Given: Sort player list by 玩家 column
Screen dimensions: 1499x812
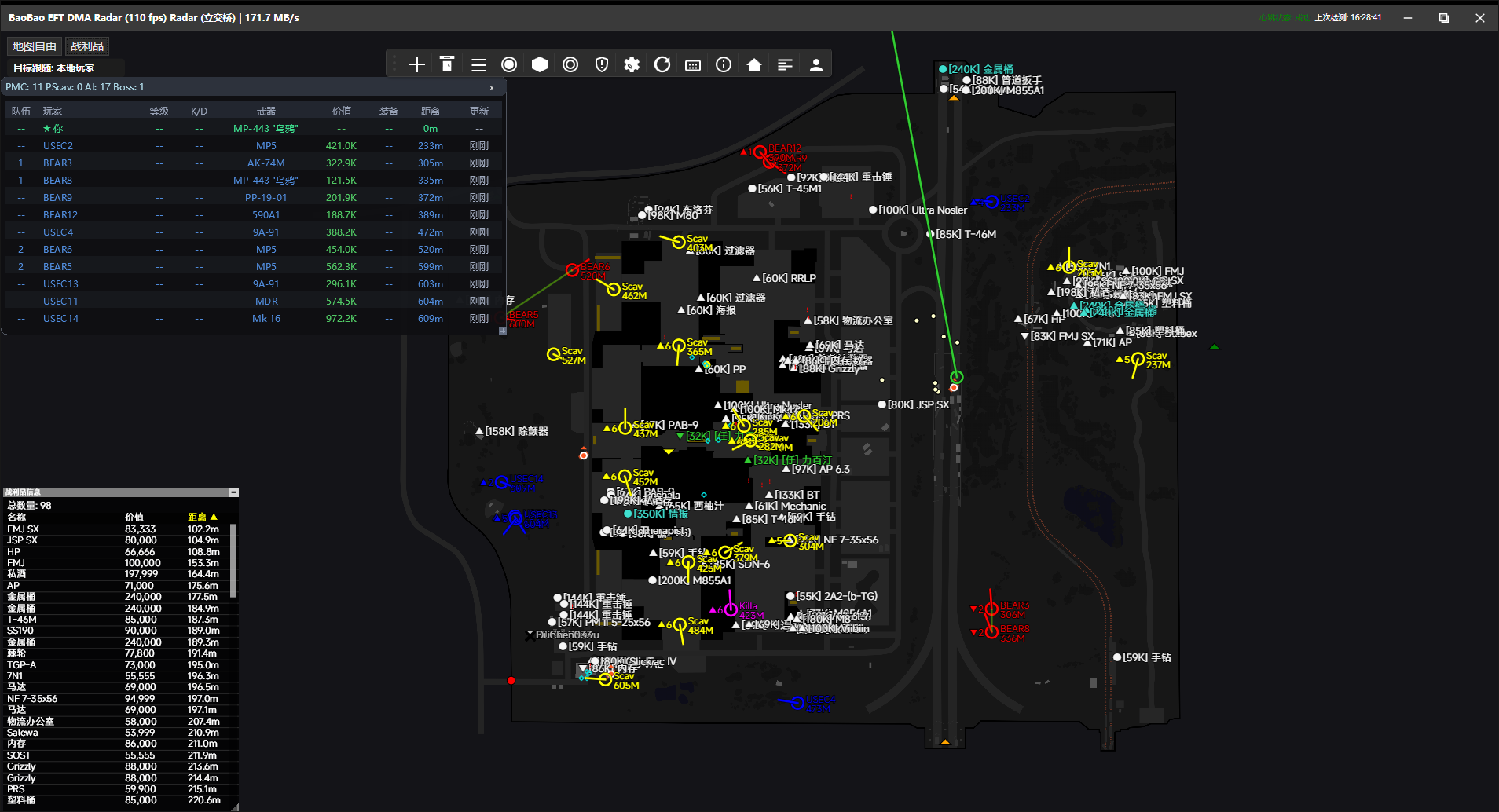Looking at the screenshot, I should (53, 112).
